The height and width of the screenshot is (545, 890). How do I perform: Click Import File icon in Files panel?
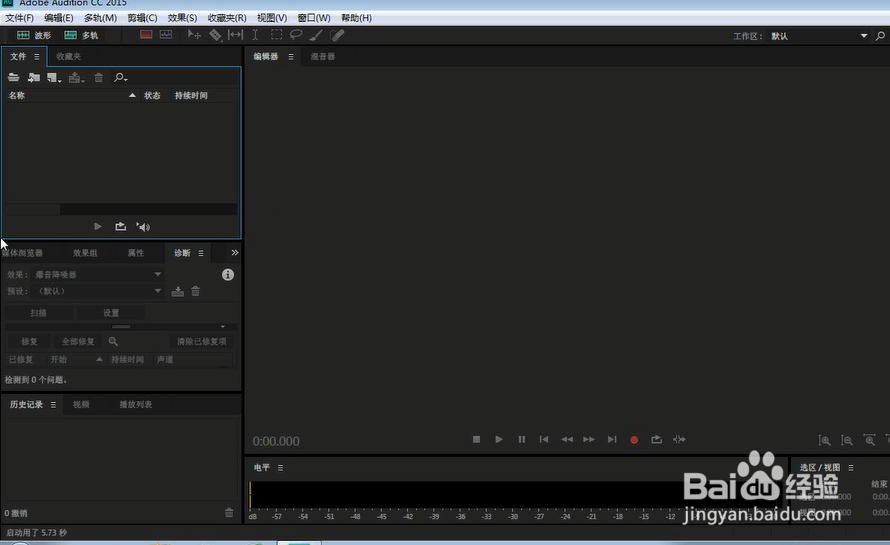(34, 77)
